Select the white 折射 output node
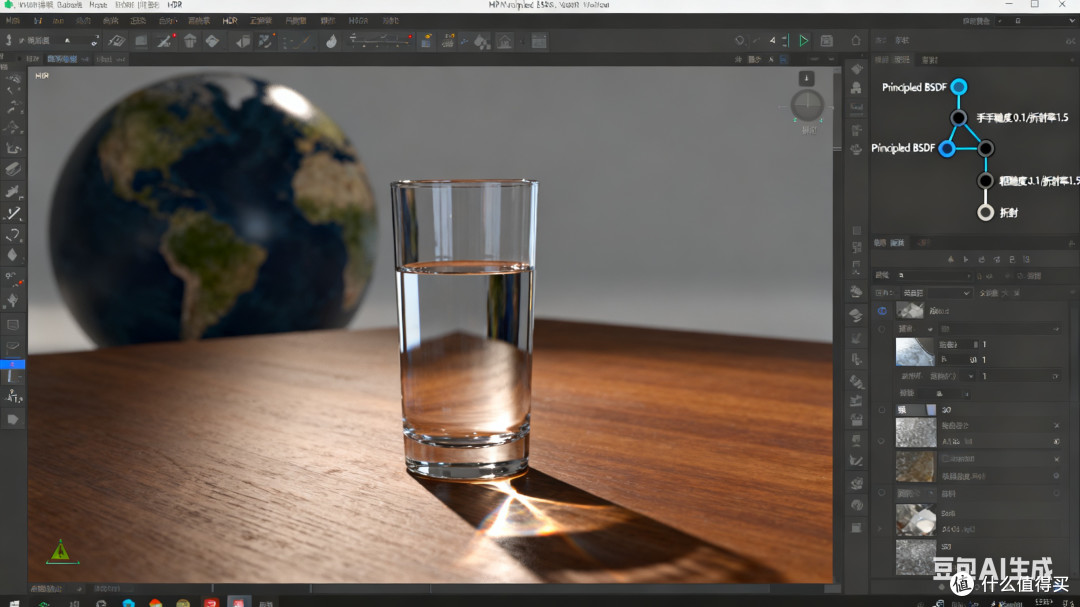1080x607 pixels. (x=986, y=212)
